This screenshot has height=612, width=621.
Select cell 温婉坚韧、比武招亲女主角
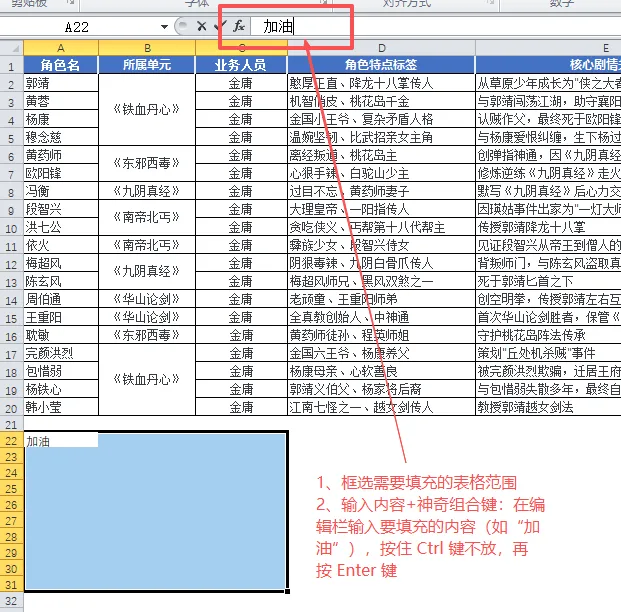[381, 137]
